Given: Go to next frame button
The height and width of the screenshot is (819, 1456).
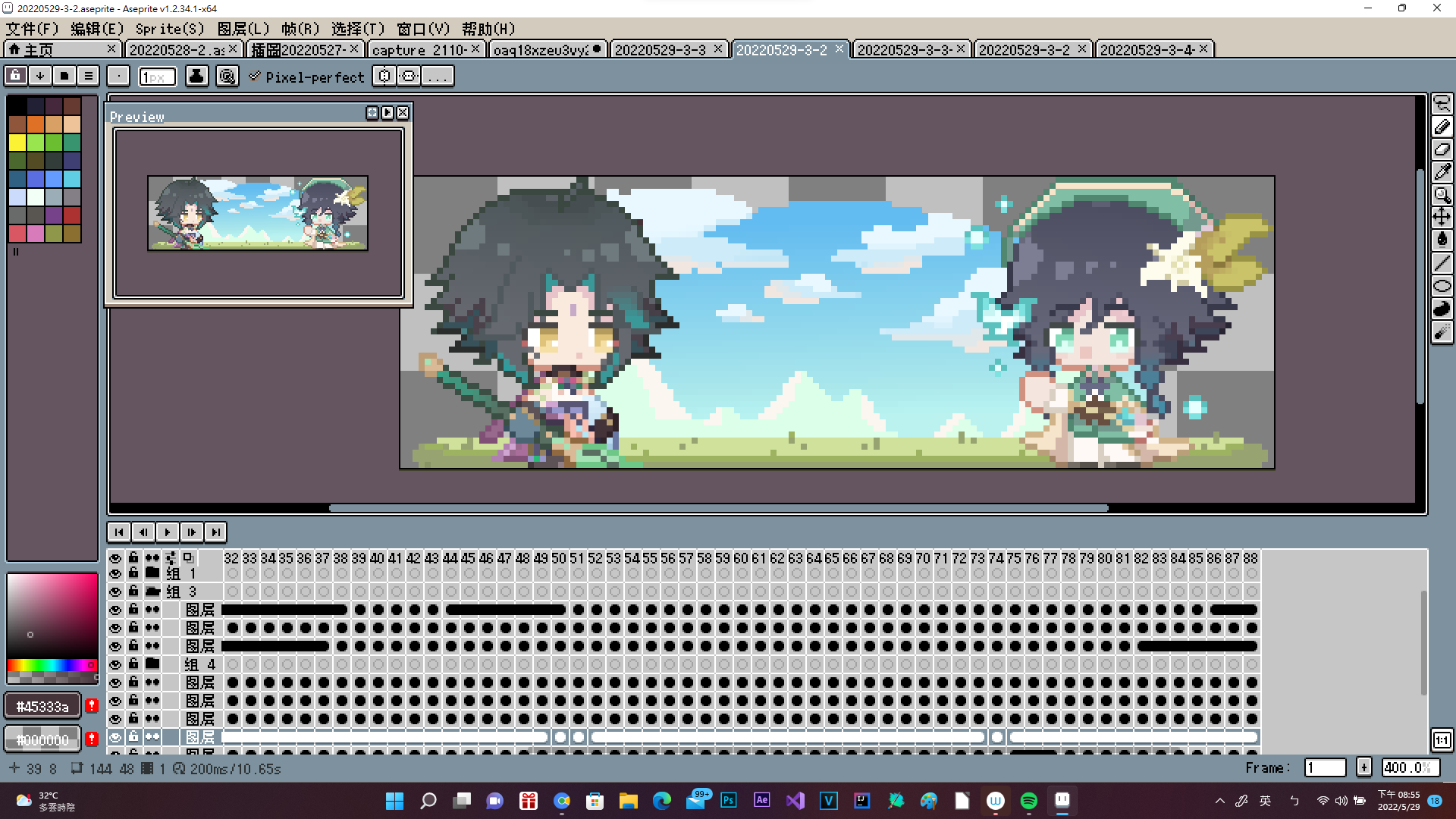Looking at the screenshot, I should pos(192,532).
